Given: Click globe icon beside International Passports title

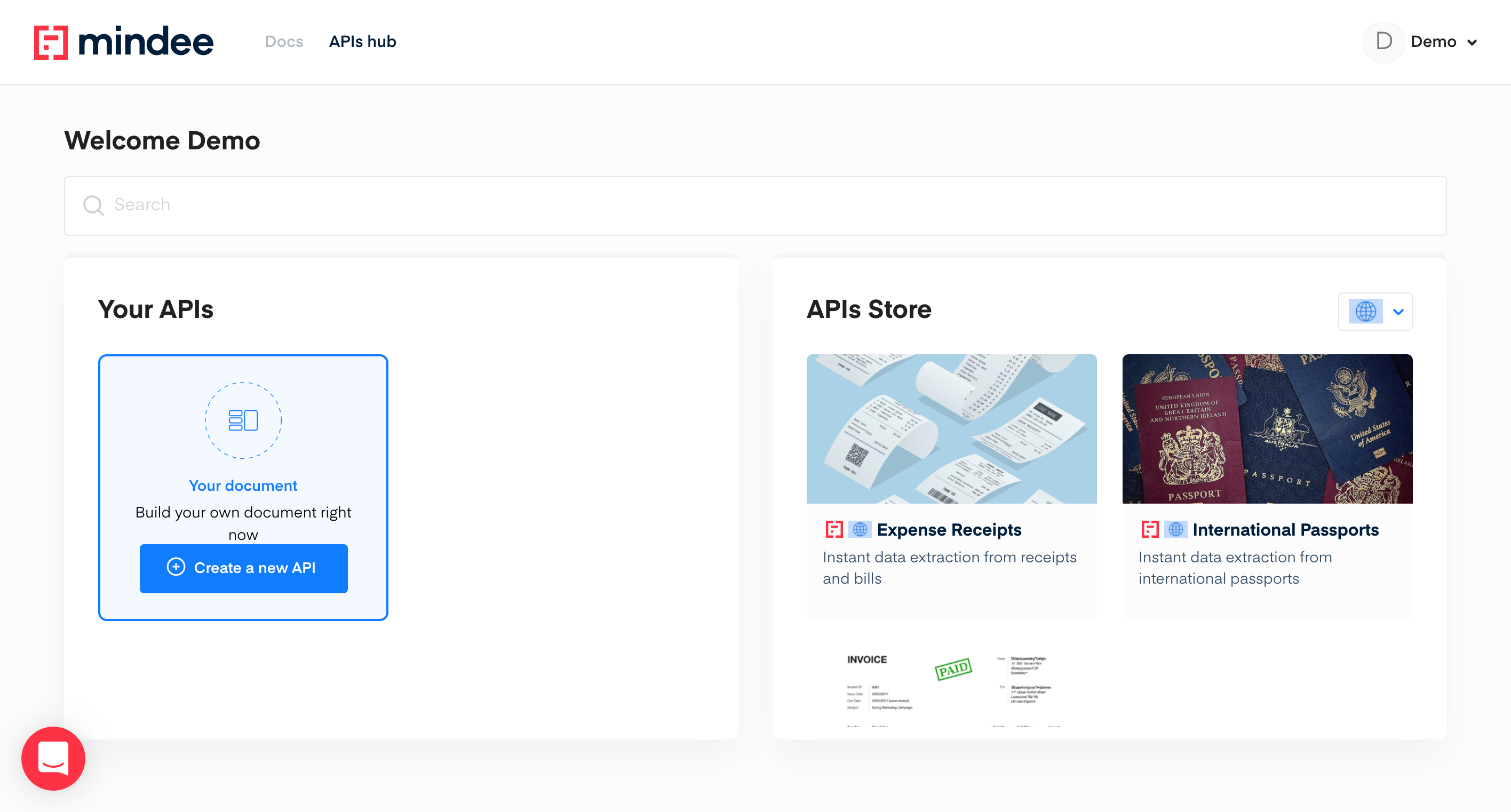Looking at the screenshot, I should [1175, 529].
